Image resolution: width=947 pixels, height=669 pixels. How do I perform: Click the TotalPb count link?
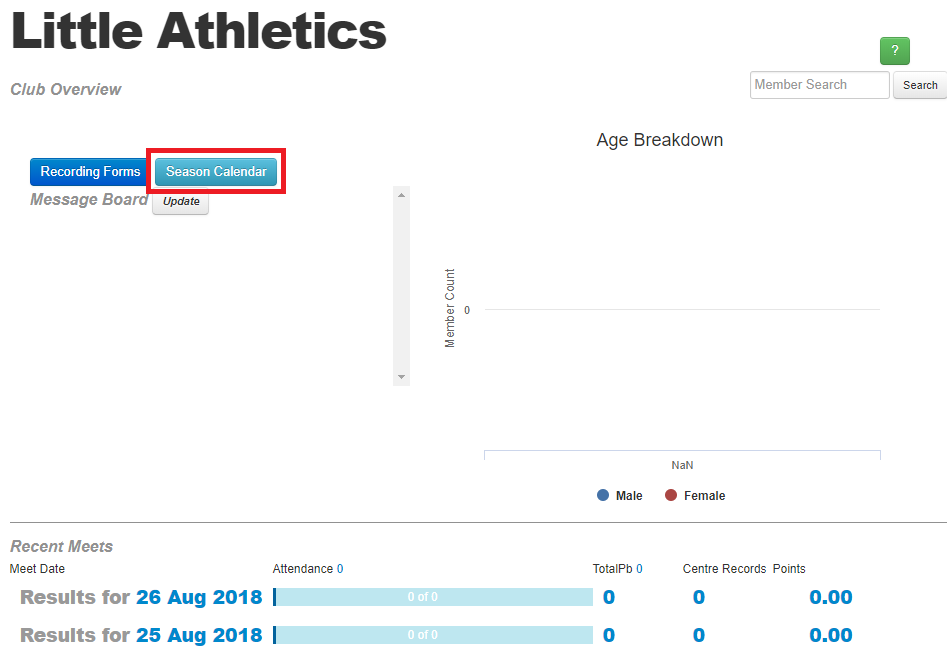[x=639, y=569]
